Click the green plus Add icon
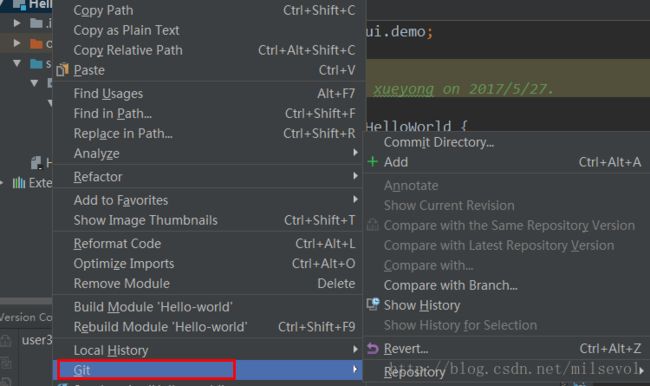 (x=373, y=162)
